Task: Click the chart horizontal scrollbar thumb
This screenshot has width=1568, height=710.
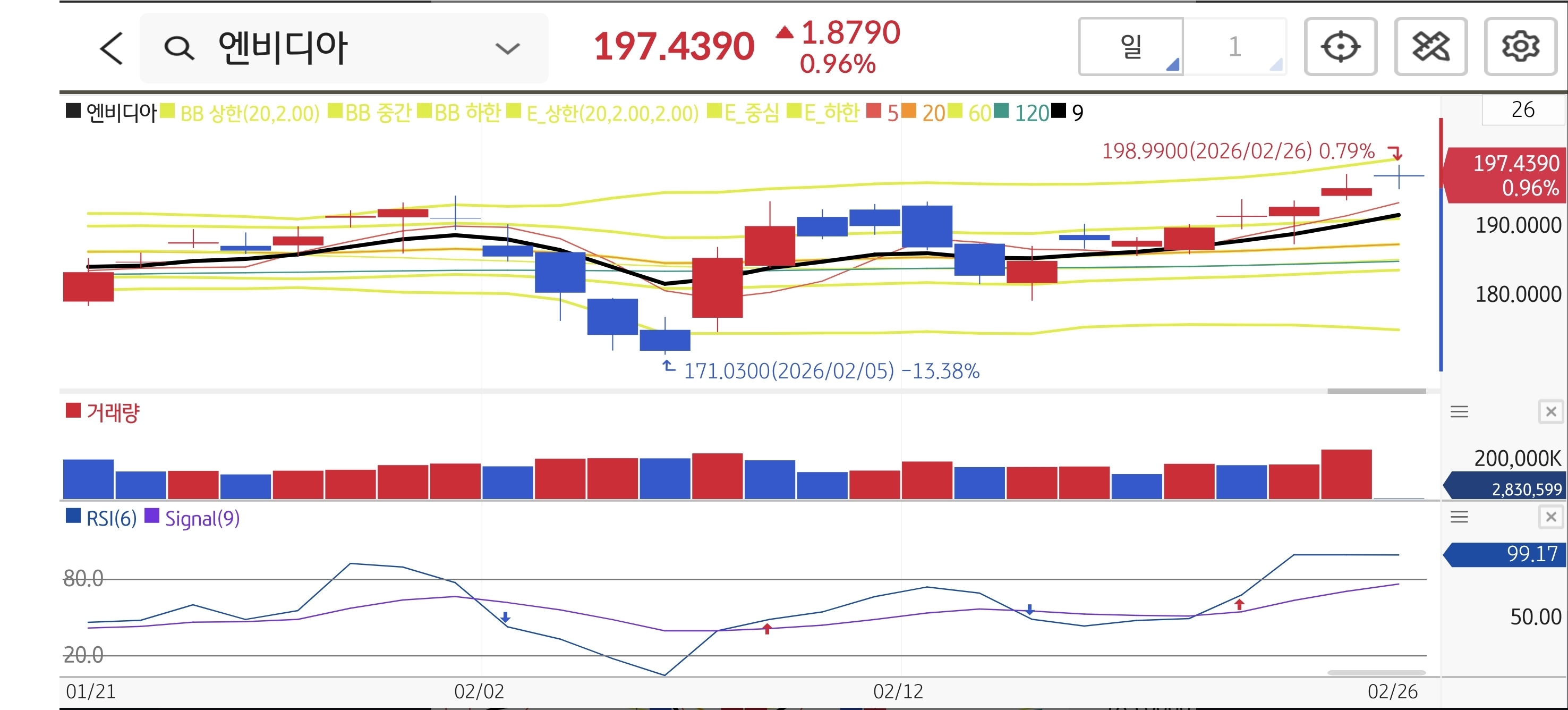Action: click(x=1376, y=391)
